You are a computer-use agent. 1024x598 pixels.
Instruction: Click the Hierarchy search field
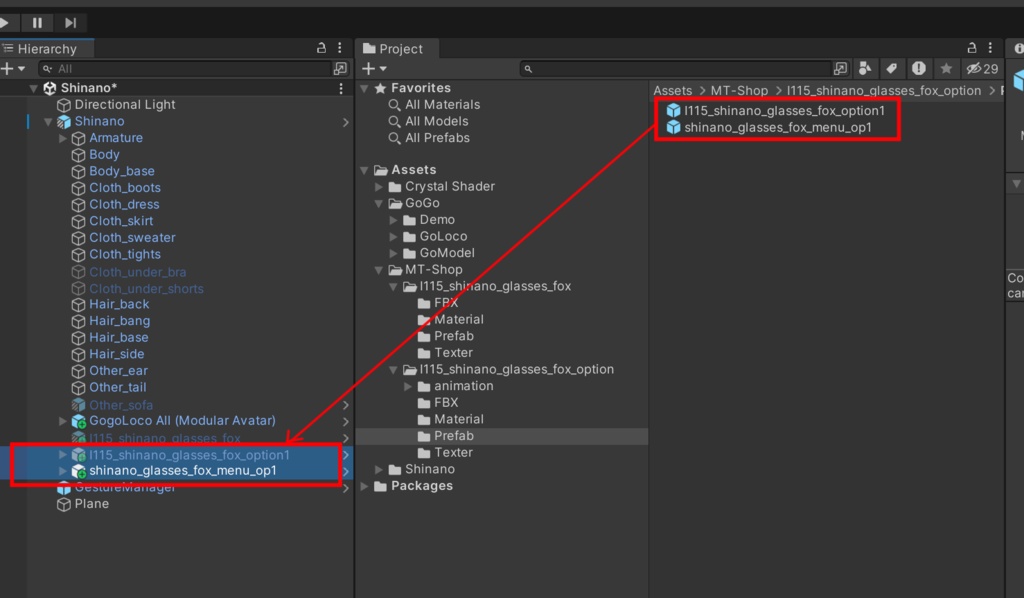tap(185, 69)
